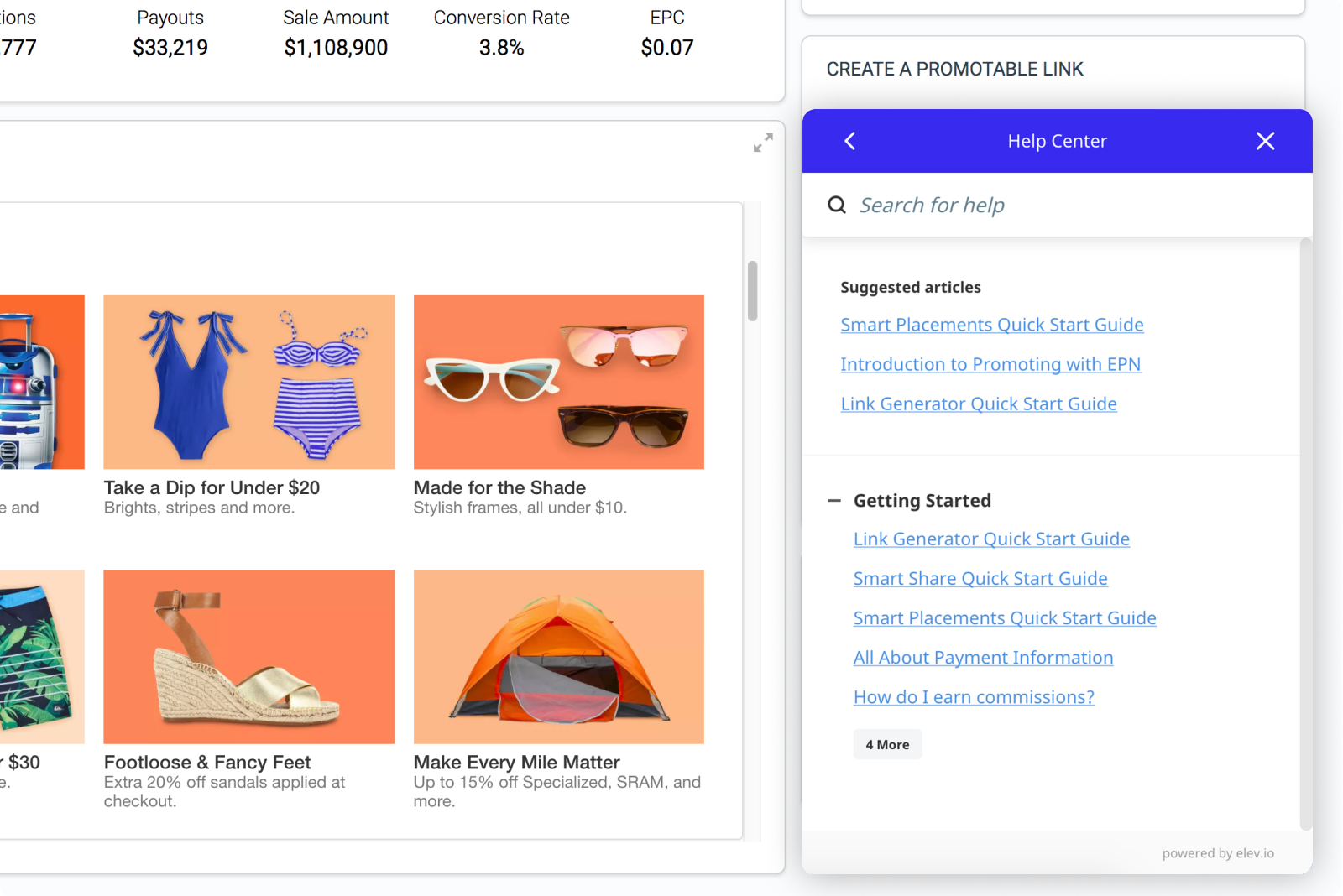Screen dimensions: 1343x896
Task: Click the Extra 20% off sandals description
Action: (x=224, y=791)
